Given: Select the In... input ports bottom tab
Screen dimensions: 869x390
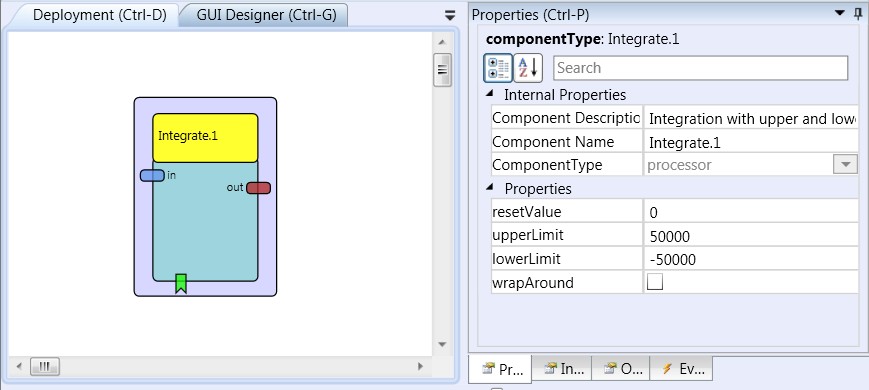Looking at the screenshot, I should (x=562, y=368).
